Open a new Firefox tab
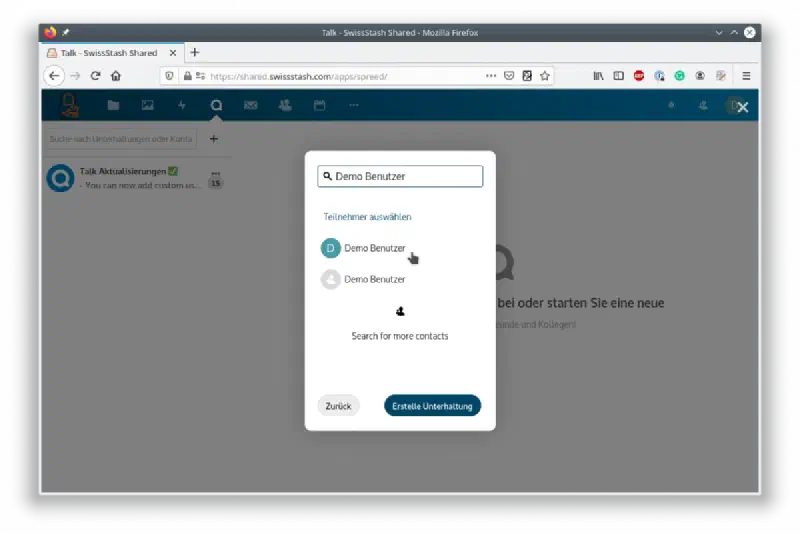Image resolution: width=800 pixels, height=534 pixels. (194, 53)
